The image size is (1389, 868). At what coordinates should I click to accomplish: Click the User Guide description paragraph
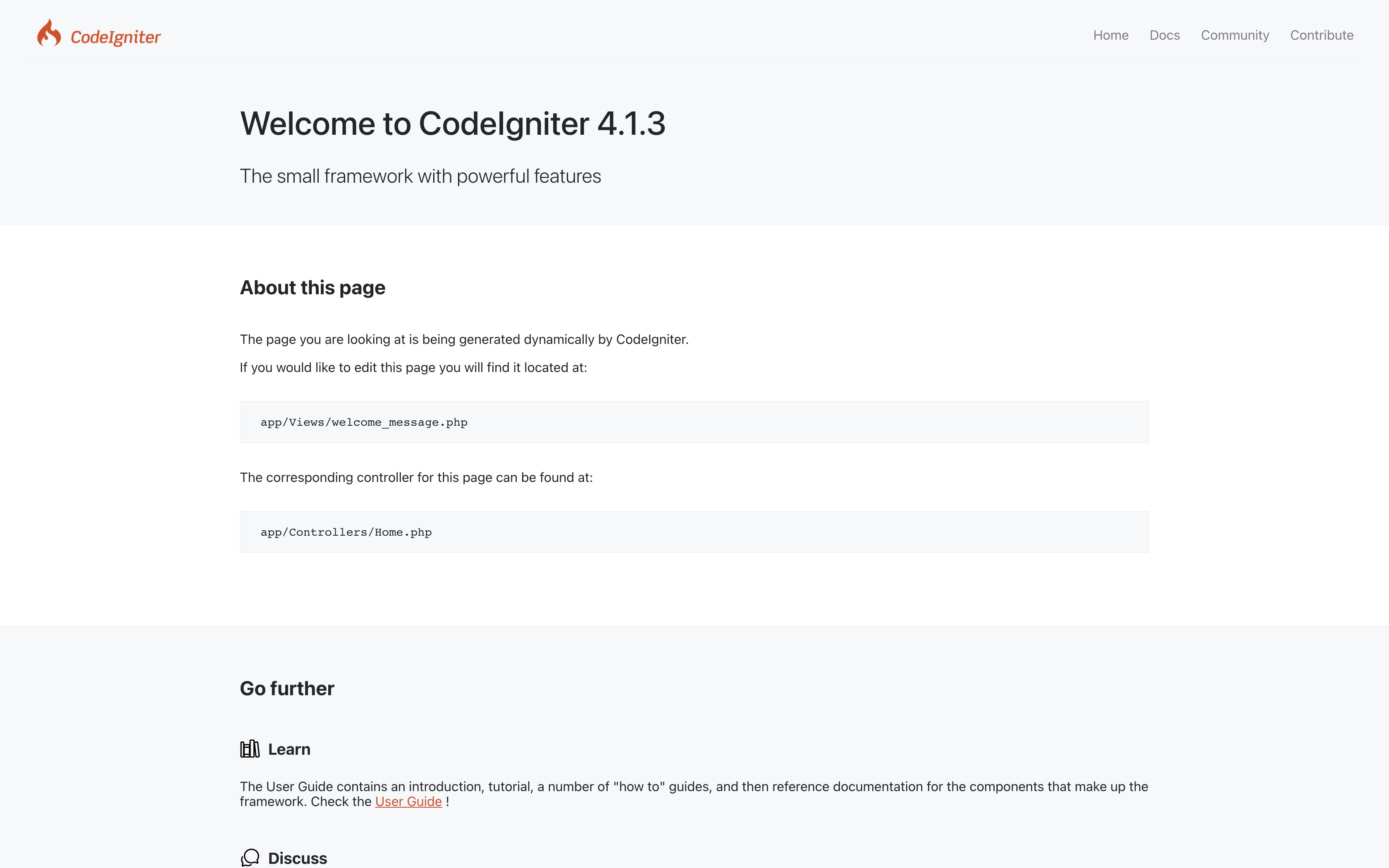click(693, 787)
